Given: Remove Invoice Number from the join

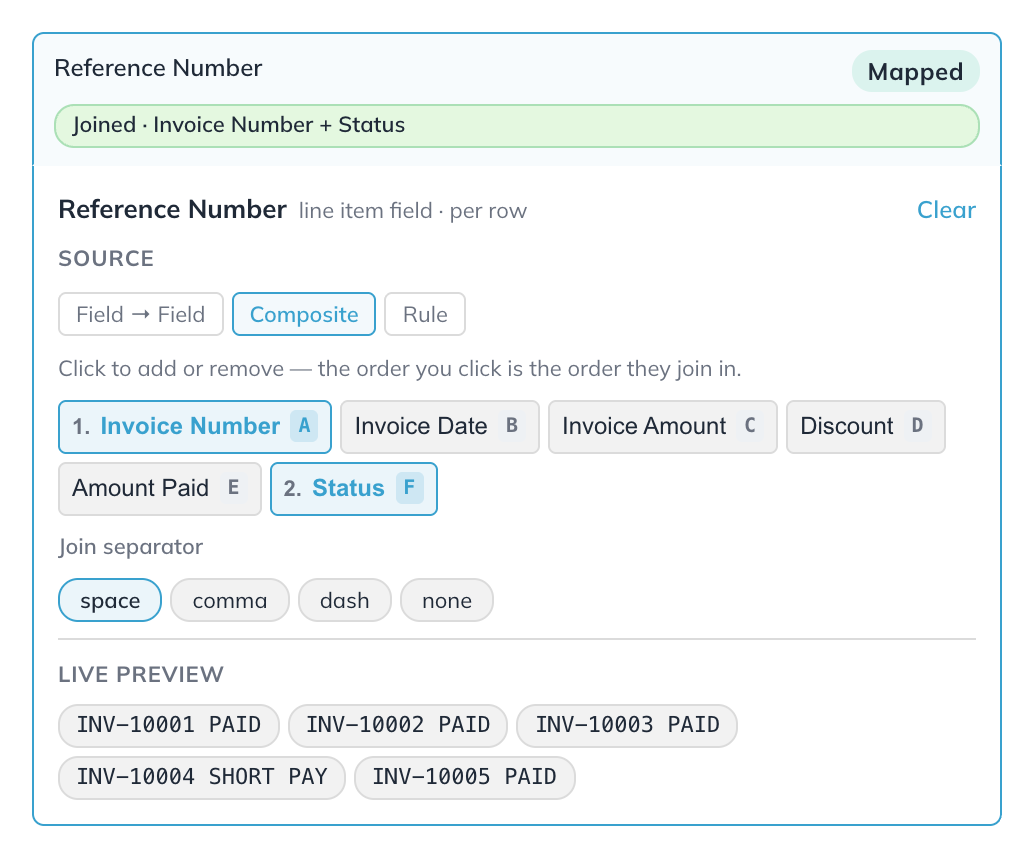Looking at the screenshot, I should [x=195, y=427].
